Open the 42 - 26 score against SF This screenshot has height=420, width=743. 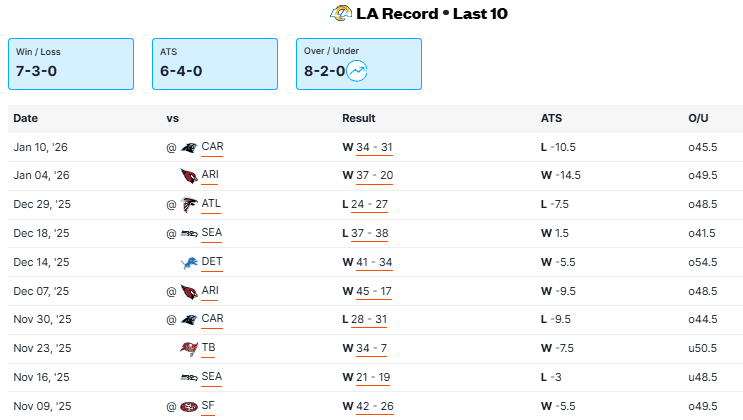click(x=374, y=407)
